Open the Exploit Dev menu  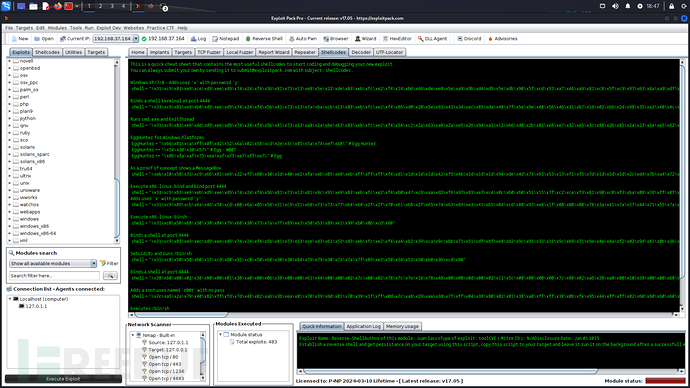coord(109,28)
